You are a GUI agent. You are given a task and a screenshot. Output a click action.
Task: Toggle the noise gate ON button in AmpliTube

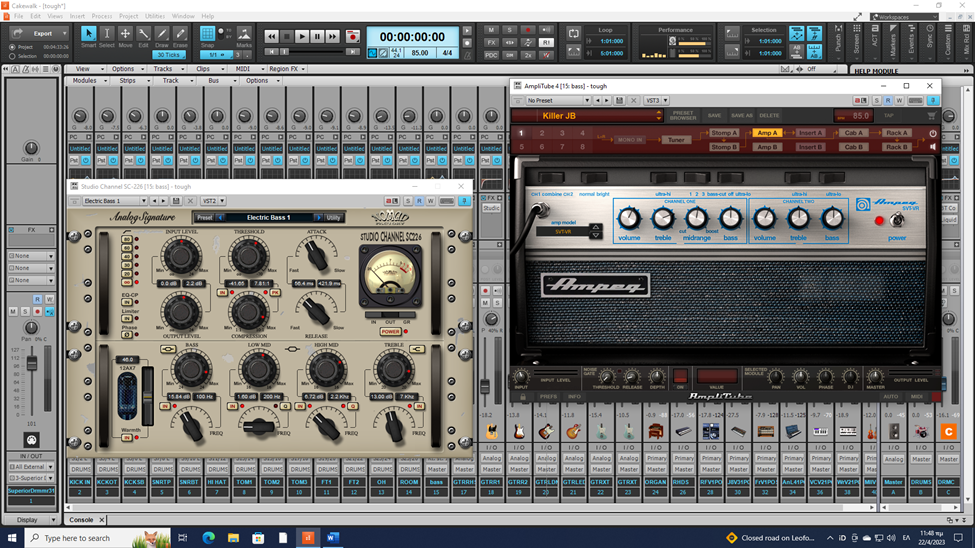tap(680, 376)
